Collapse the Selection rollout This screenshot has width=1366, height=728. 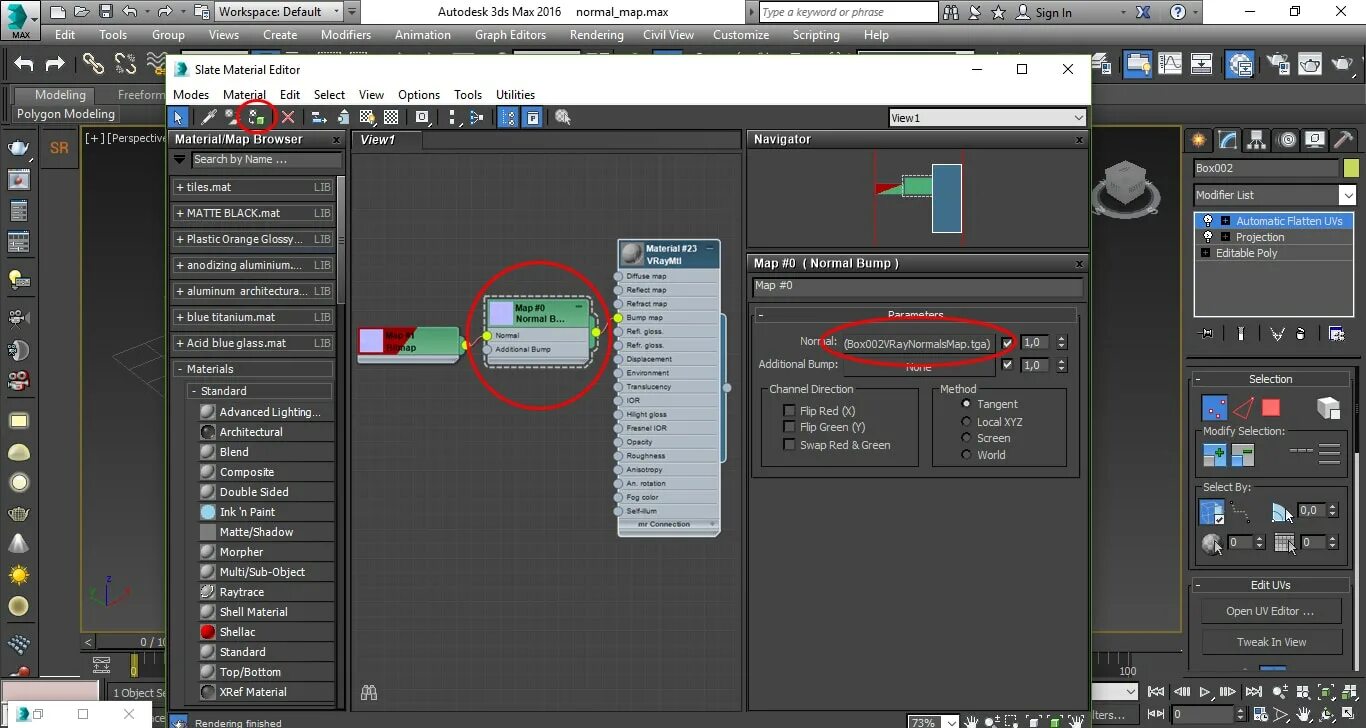1198,380
